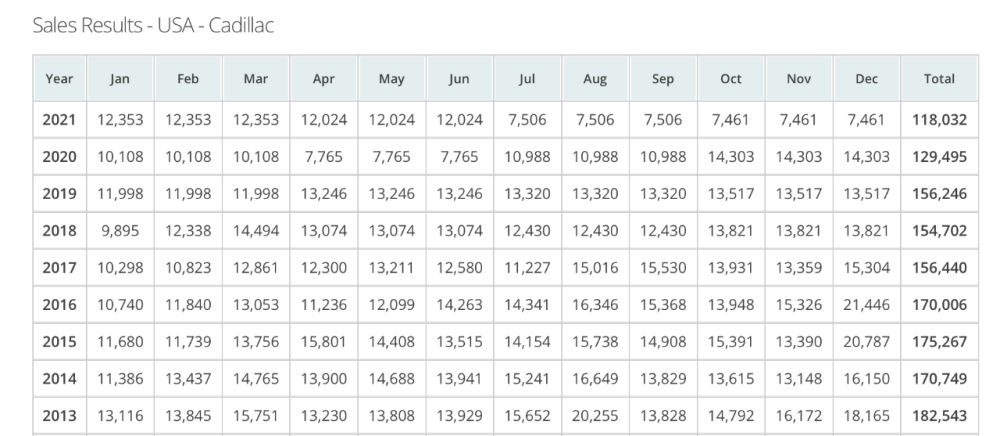Select the 2013 year row label
Viewport: 1000px width, 436px height.
pyautogui.click(x=61, y=413)
